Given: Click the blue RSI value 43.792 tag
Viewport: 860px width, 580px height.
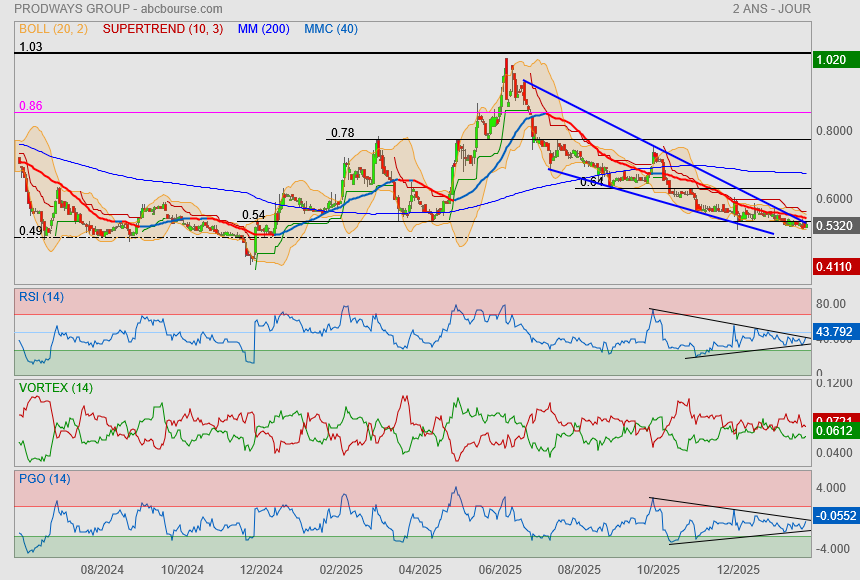Looking at the screenshot, I should coord(833,331).
